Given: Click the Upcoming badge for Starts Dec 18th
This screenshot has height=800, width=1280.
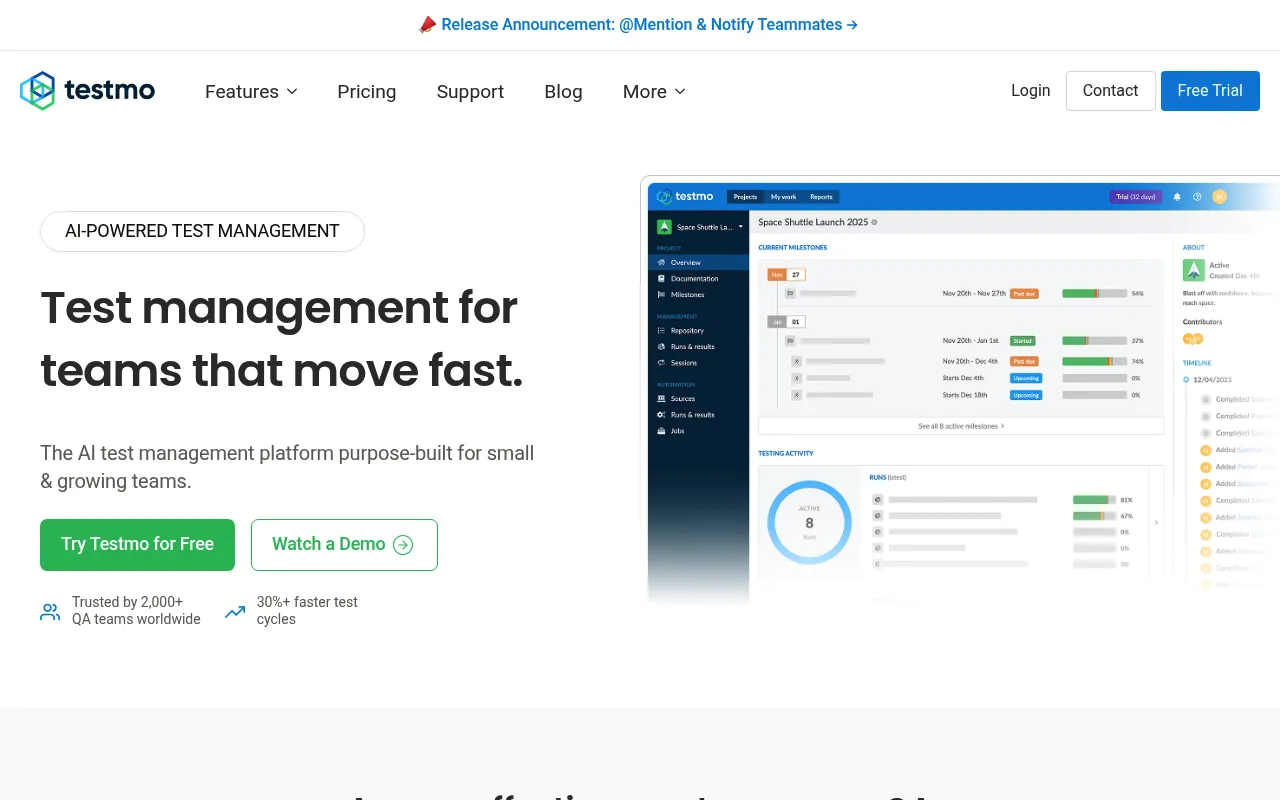Looking at the screenshot, I should tap(1026, 395).
